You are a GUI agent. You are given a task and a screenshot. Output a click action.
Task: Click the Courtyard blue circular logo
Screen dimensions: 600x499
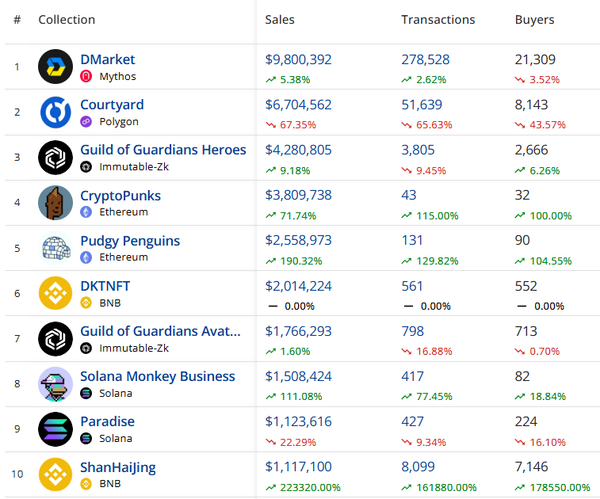[x=55, y=112]
